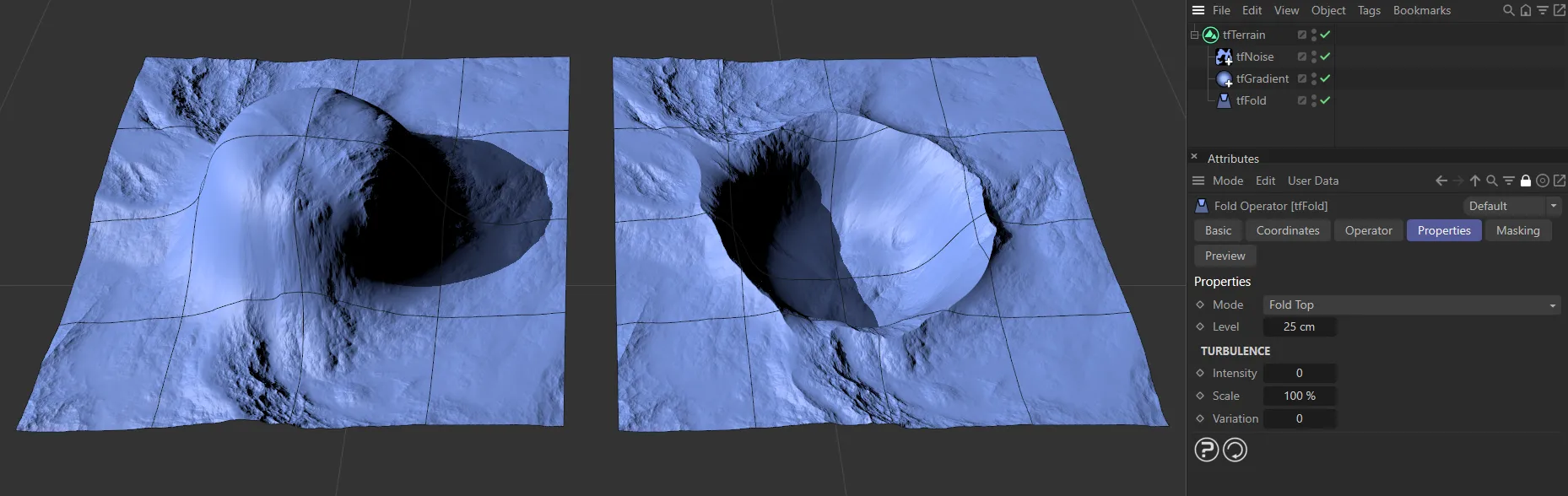Open the Default preset dropdown
The image size is (1568, 496).
pyautogui.click(x=1511, y=206)
